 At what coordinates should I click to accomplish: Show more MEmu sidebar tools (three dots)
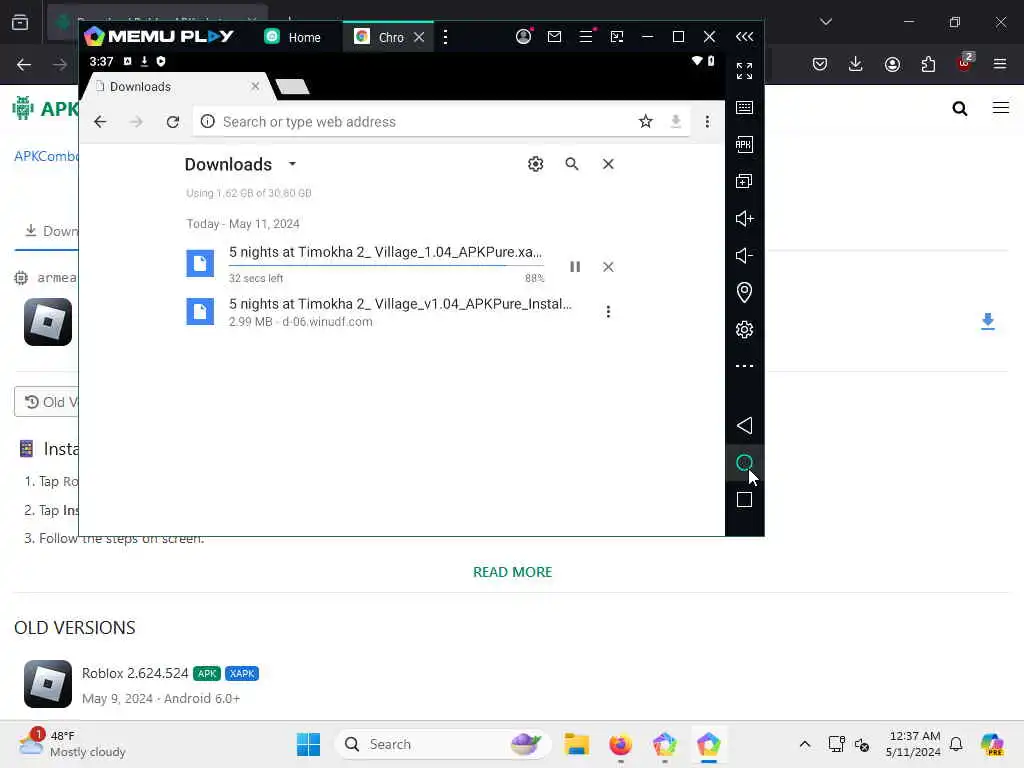[x=744, y=366]
